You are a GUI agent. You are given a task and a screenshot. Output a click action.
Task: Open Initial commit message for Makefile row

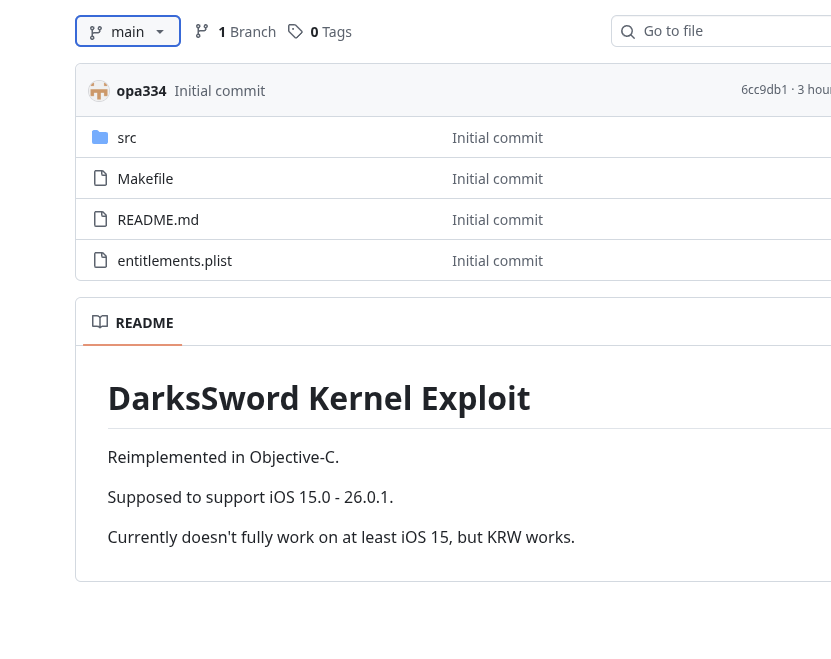coord(497,179)
